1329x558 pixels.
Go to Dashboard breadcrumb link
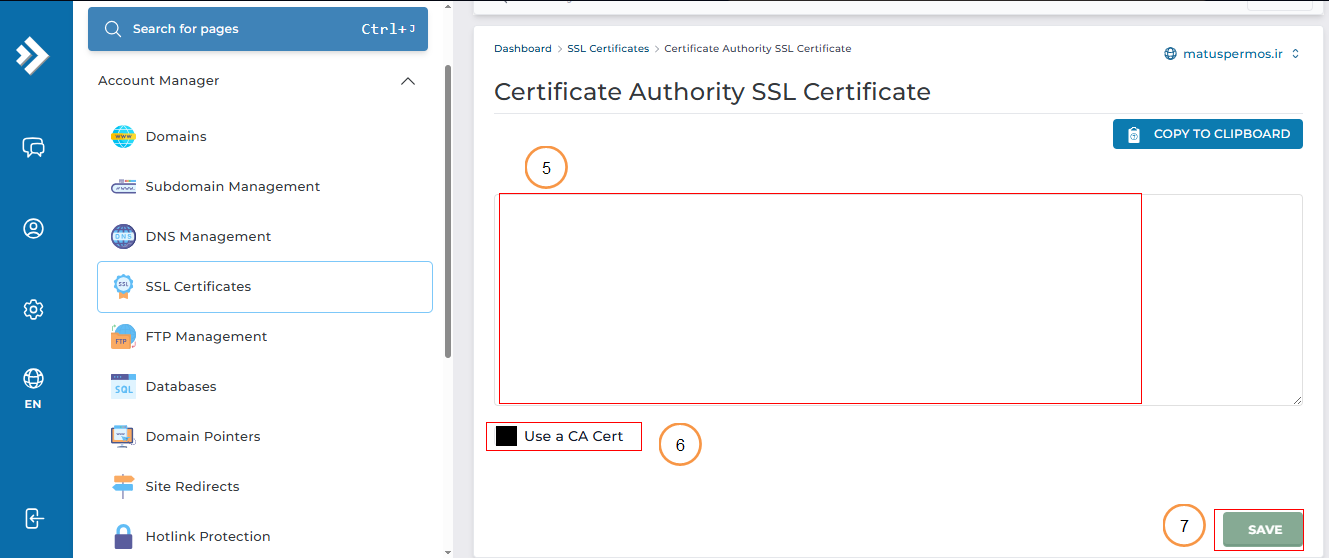(522, 48)
